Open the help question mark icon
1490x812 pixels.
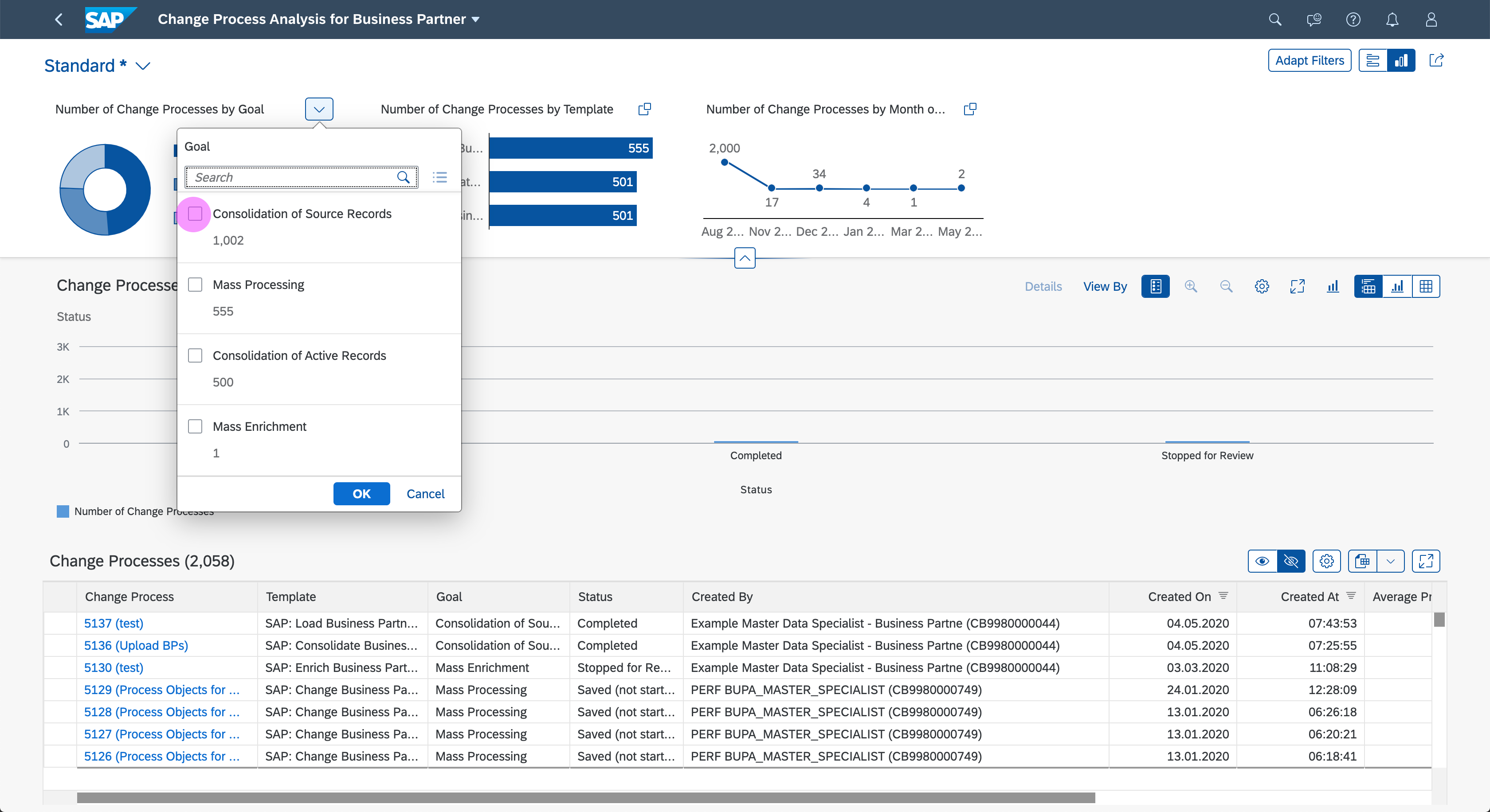tap(1353, 20)
